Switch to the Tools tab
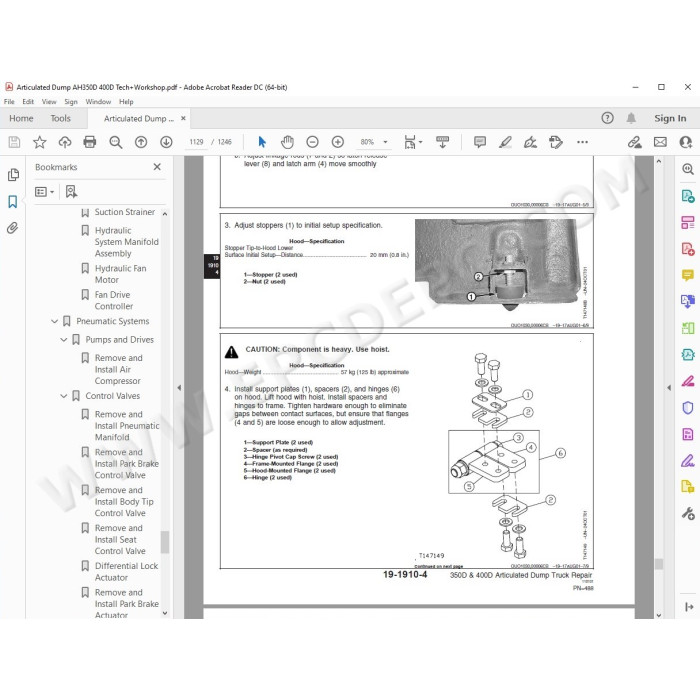Screen dimensions: 700x700 60,118
